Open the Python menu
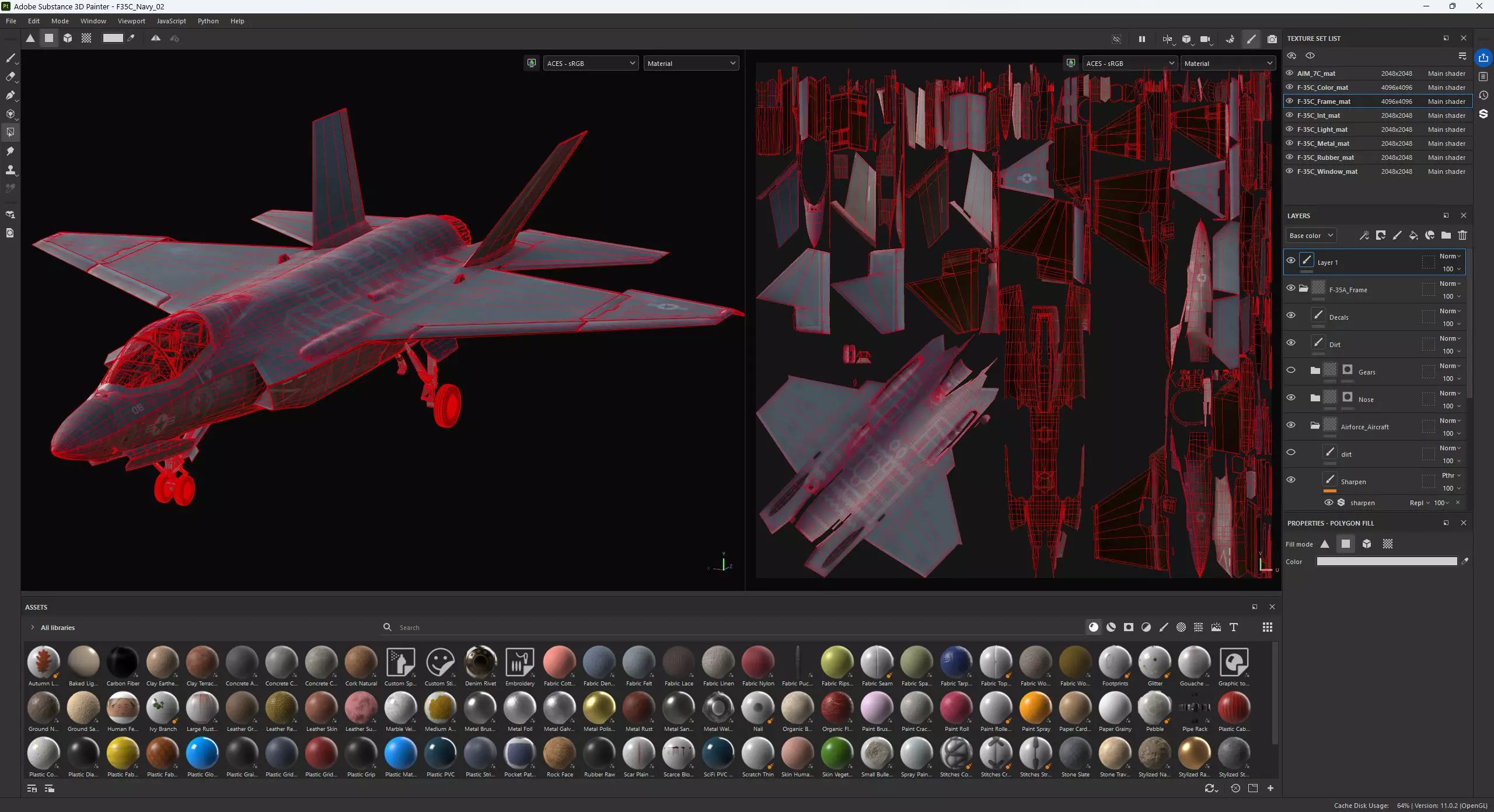The image size is (1494, 812). [208, 21]
